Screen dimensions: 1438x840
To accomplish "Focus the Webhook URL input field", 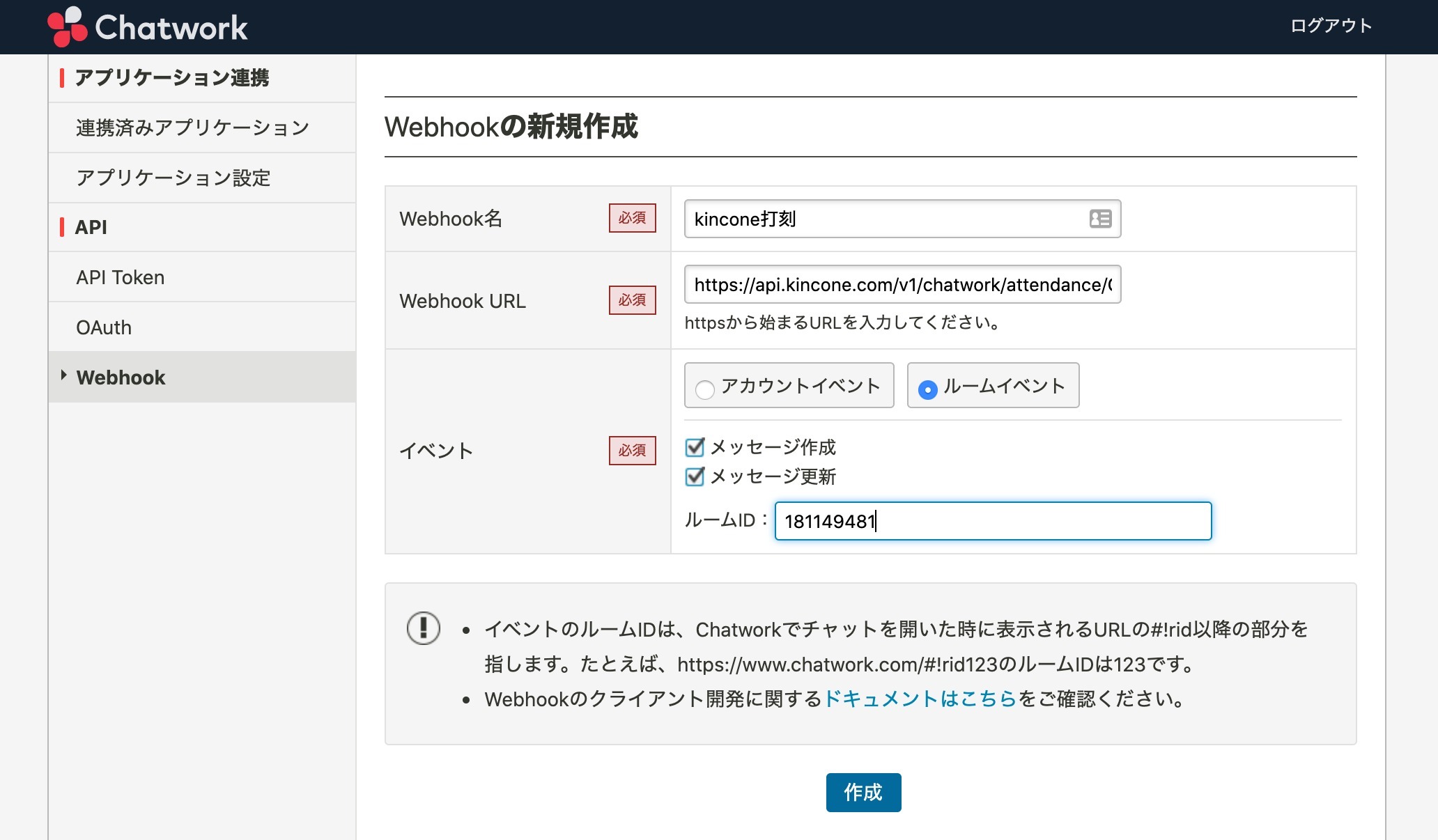I will (x=902, y=284).
